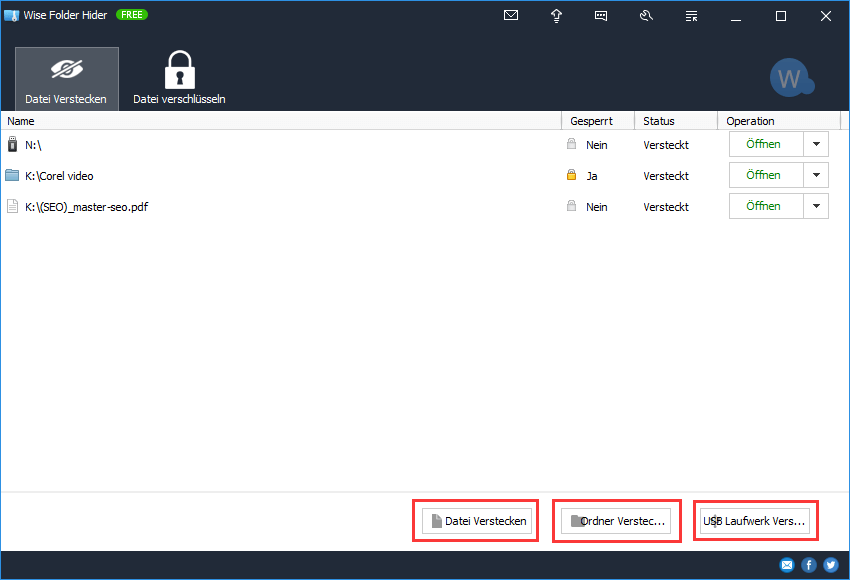Select the N:\ entry
Image resolution: width=850 pixels, height=580 pixels.
click(33, 145)
